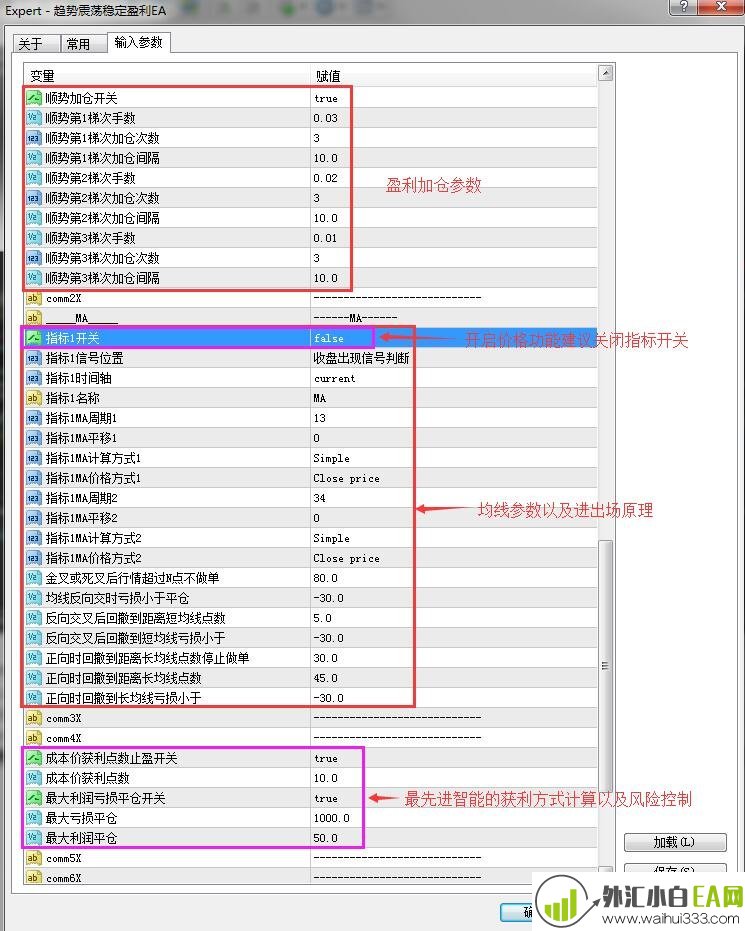Viewport: 745px width, 931px height.
Task: Toggle the true value of 顺势加仓开关
Action: (326, 99)
